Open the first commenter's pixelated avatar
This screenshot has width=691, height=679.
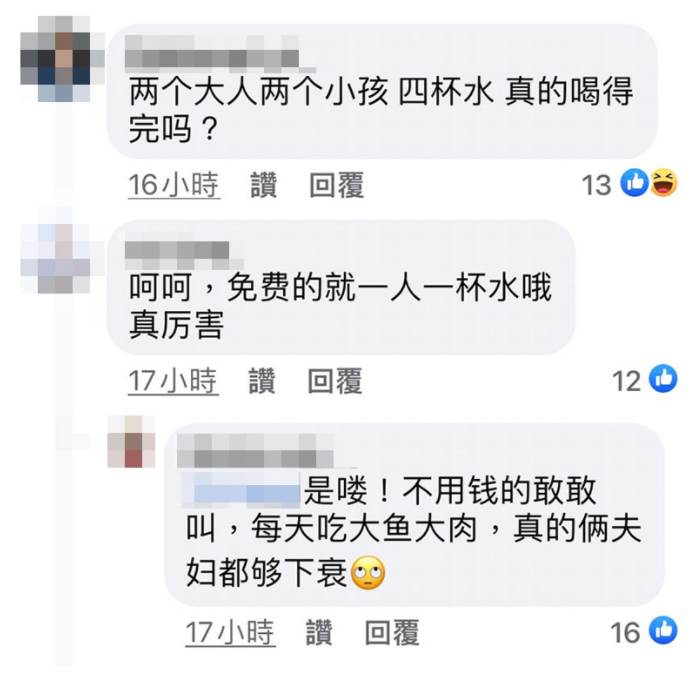click(x=61, y=59)
